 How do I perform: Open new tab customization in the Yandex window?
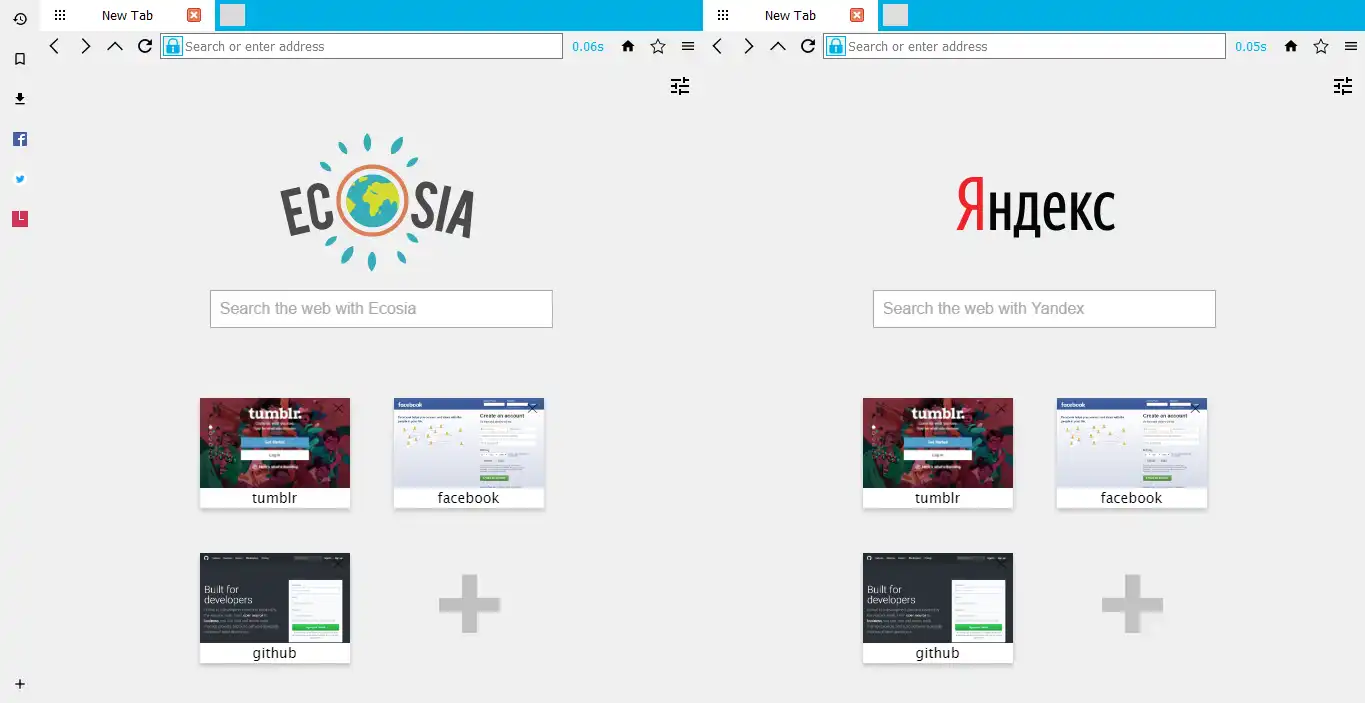tap(1343, 86)
